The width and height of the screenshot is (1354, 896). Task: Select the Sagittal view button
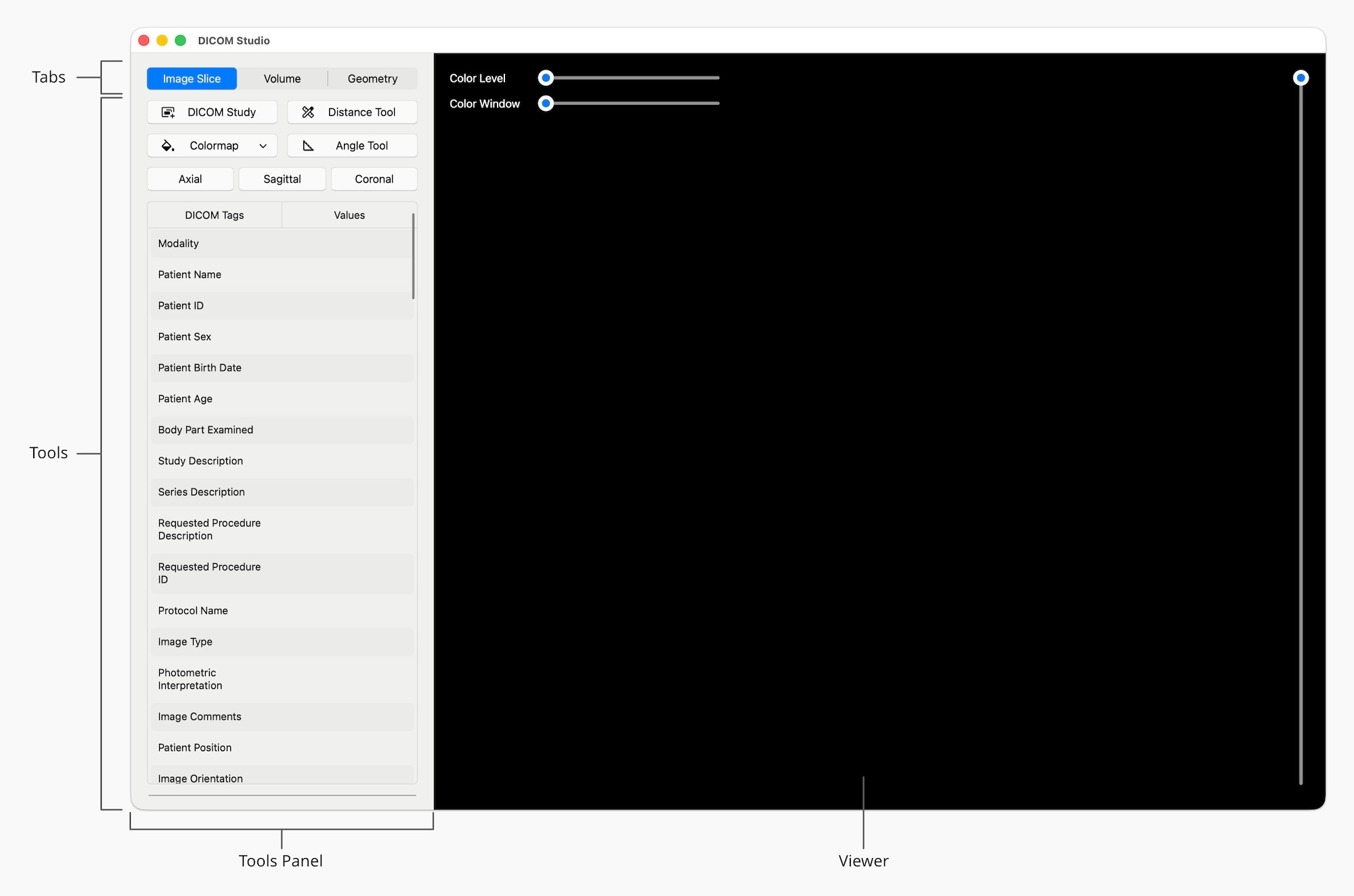pos(282,179)
